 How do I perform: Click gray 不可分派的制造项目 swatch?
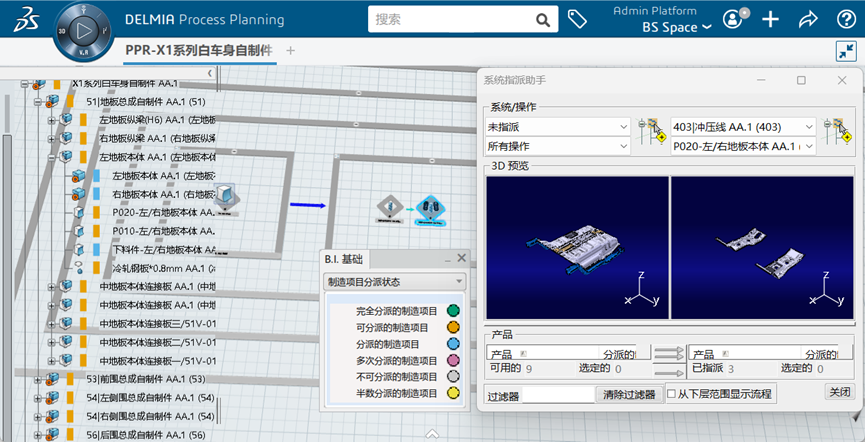[453, 377]
